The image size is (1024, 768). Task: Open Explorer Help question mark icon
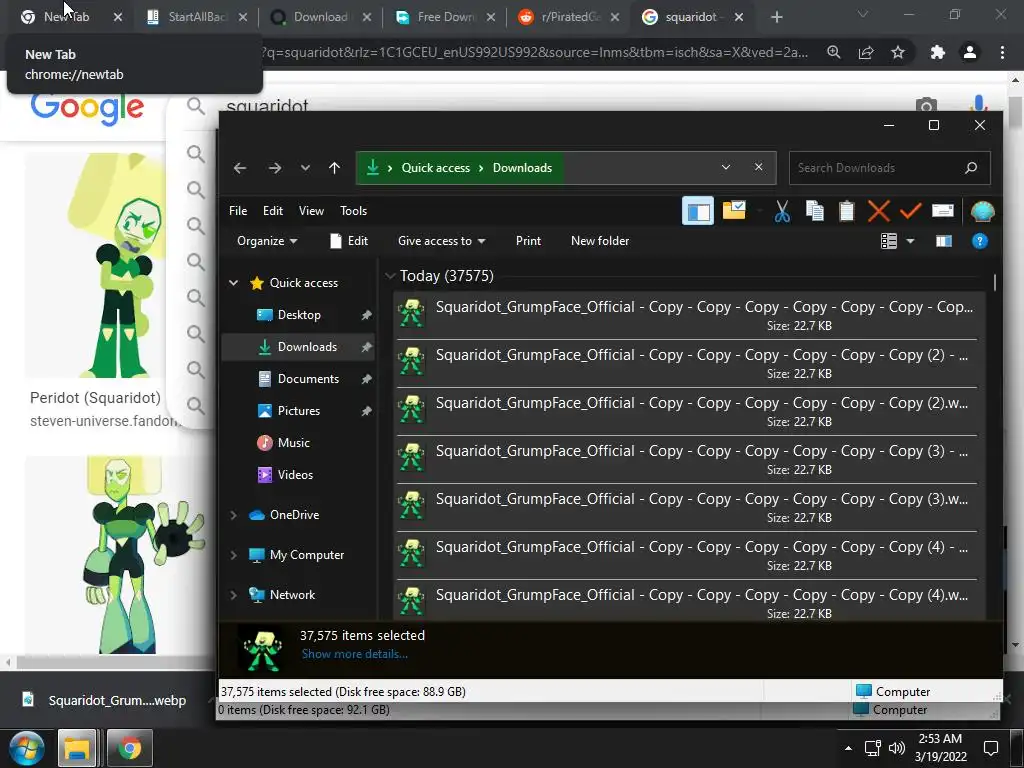point(980,241)
